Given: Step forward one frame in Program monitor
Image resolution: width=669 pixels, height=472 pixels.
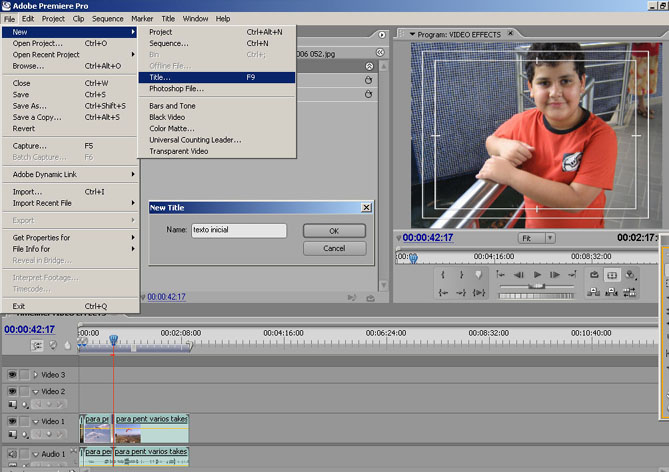Looking at the screenshot, I should point(554,274).
